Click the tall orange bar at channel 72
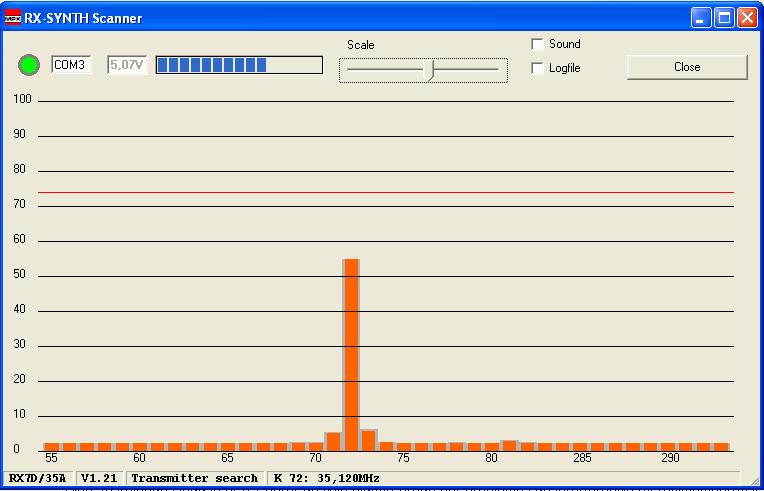The width and height of the screenshot is (764, 491). [351, 355]
